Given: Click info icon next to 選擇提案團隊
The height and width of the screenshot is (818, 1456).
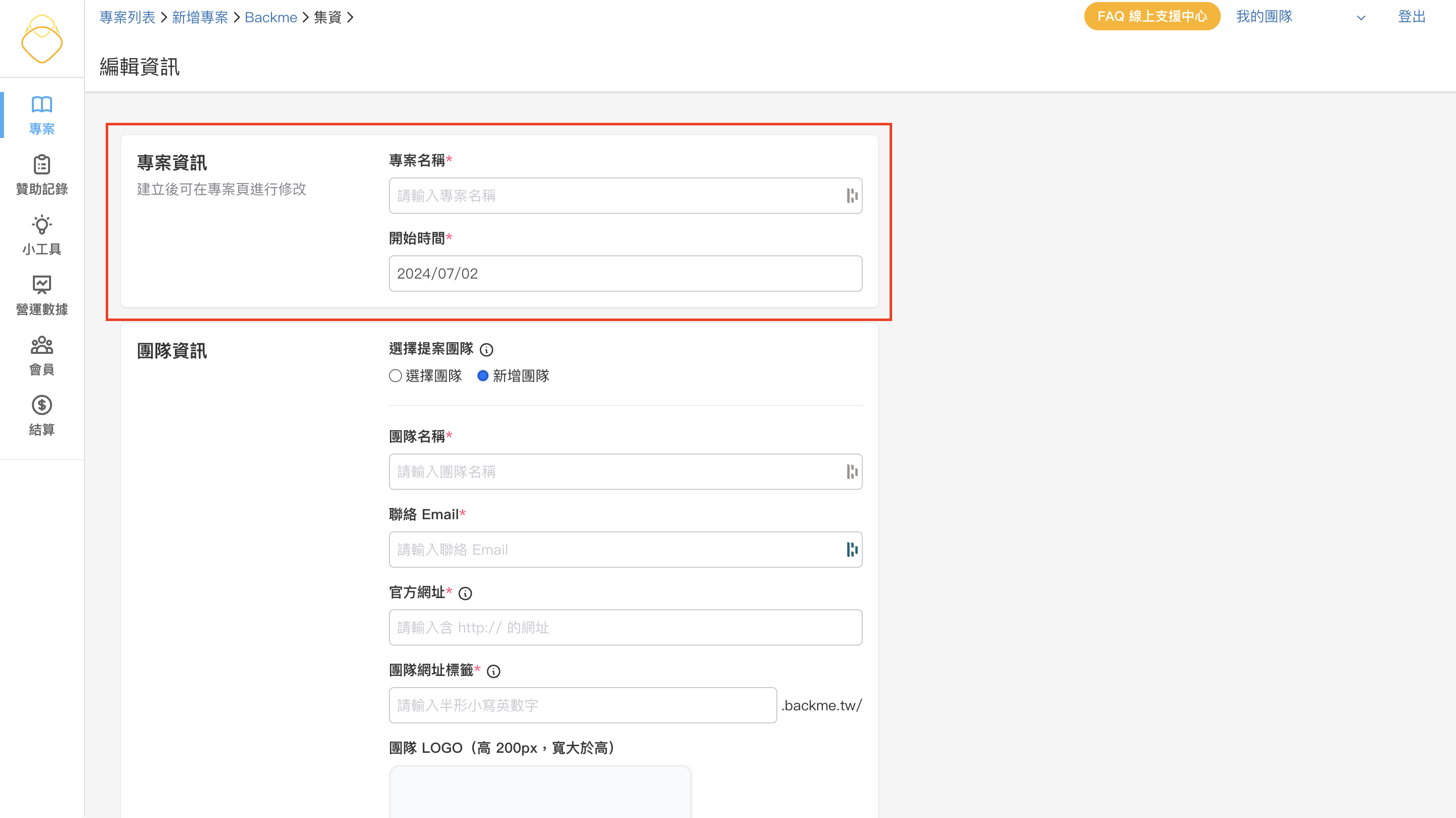Looking at the screenshot, I should click(486, 350).
